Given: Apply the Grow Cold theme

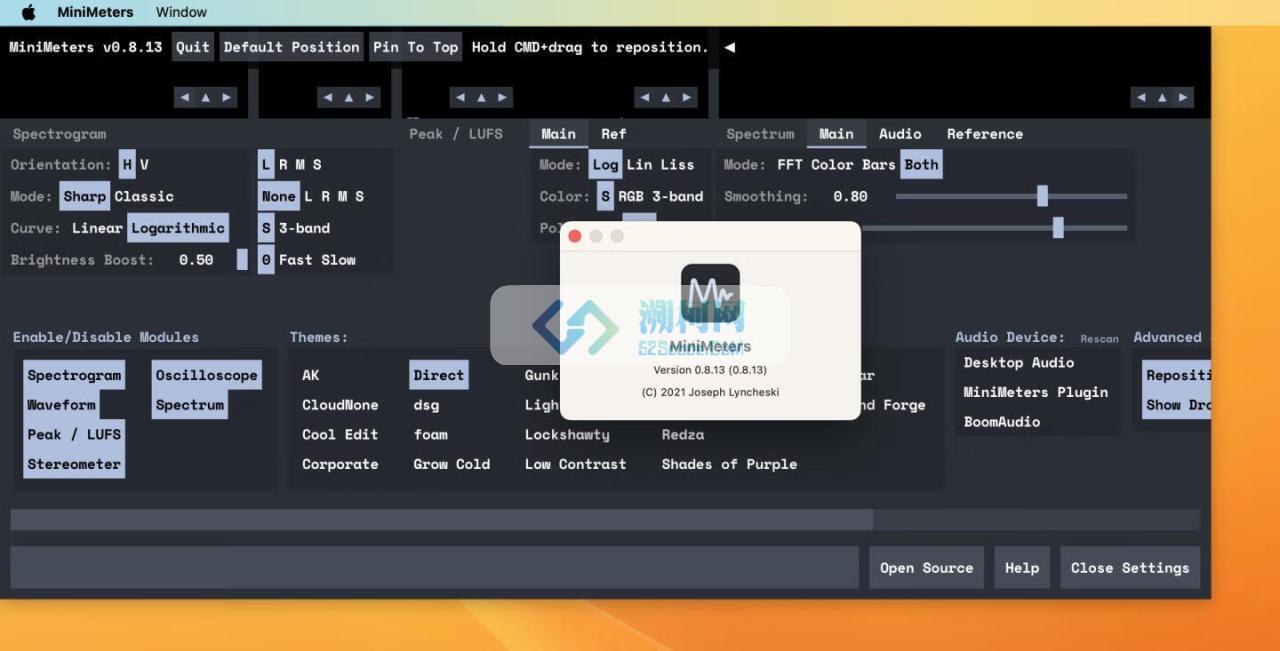Looking at the screenshot, I should point(452,464).
